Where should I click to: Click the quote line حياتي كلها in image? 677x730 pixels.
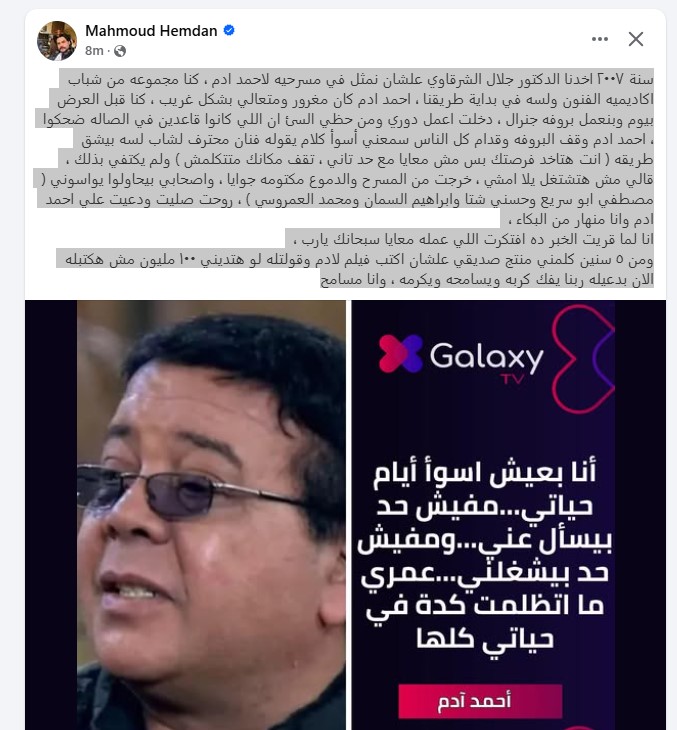(x=485, y=639)
